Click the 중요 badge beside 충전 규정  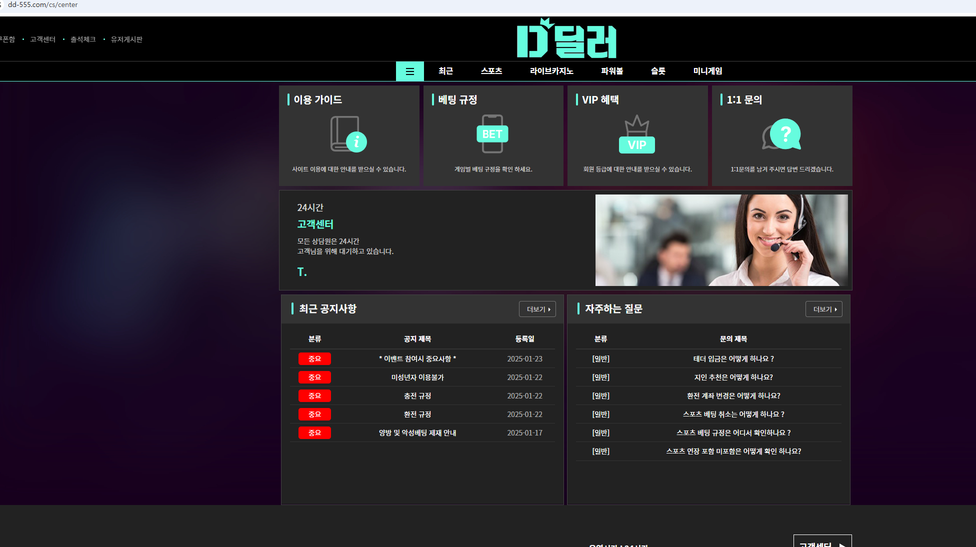[x=314, y=396]
